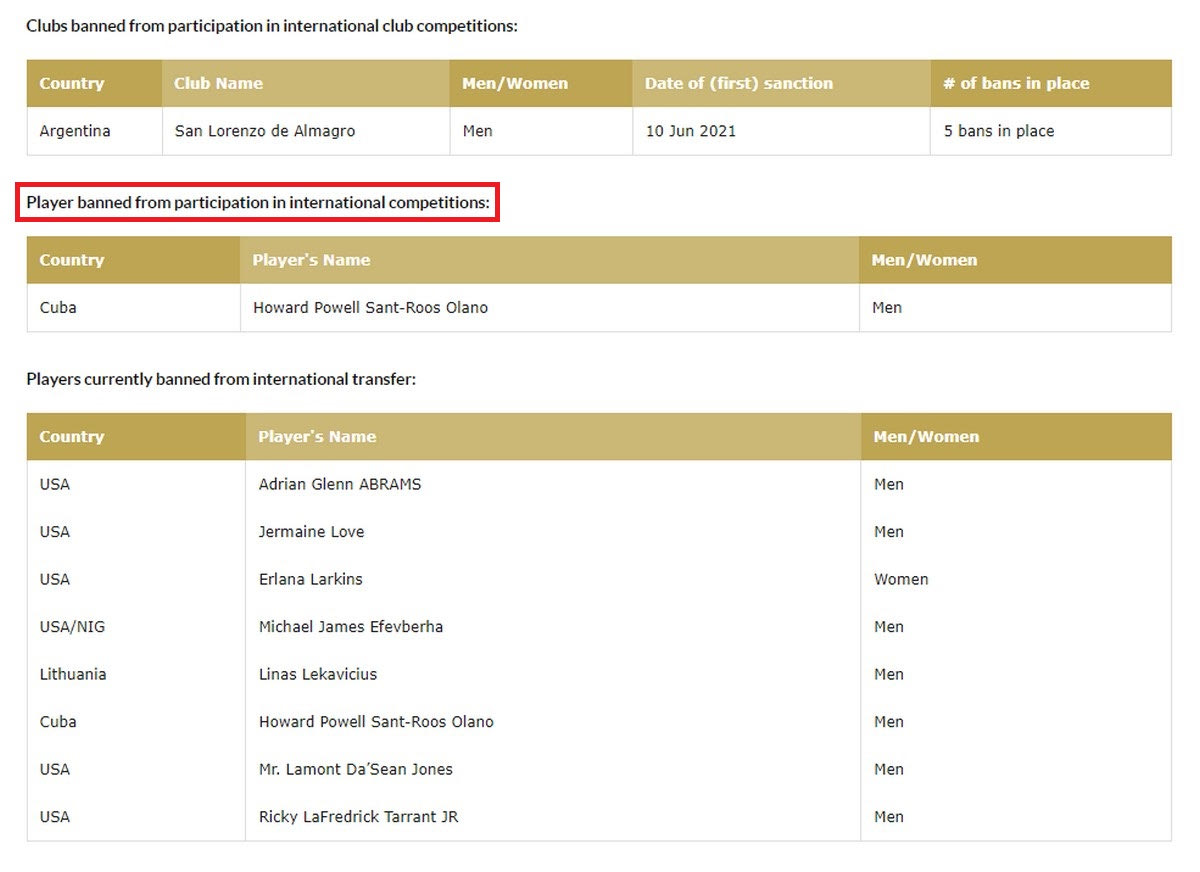Click 'Players currently banned from international transfer' heading
This screenshot has width=1200, height=872.
click(x=221, y=380)
